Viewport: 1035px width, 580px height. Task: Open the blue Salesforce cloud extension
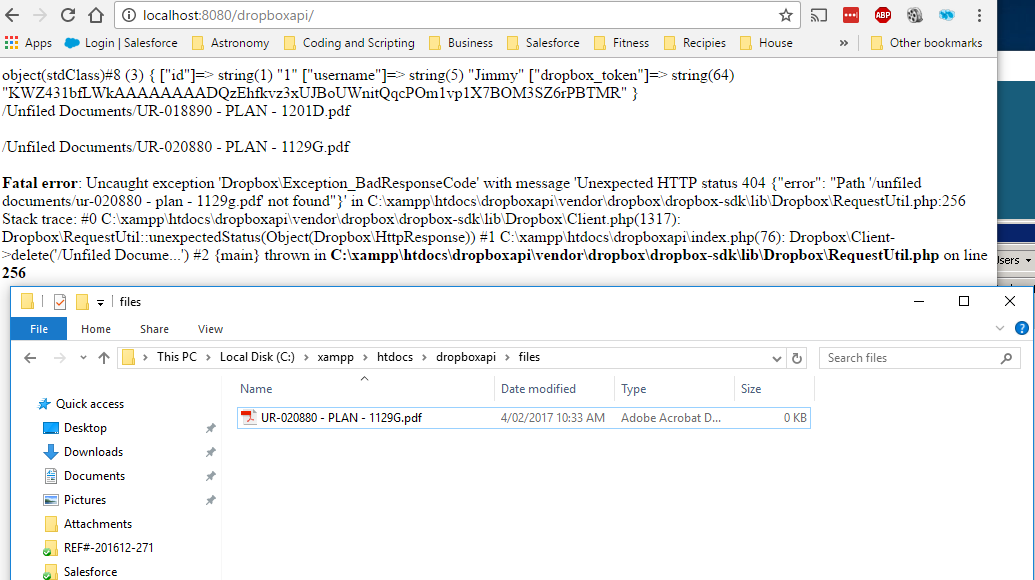946,15
